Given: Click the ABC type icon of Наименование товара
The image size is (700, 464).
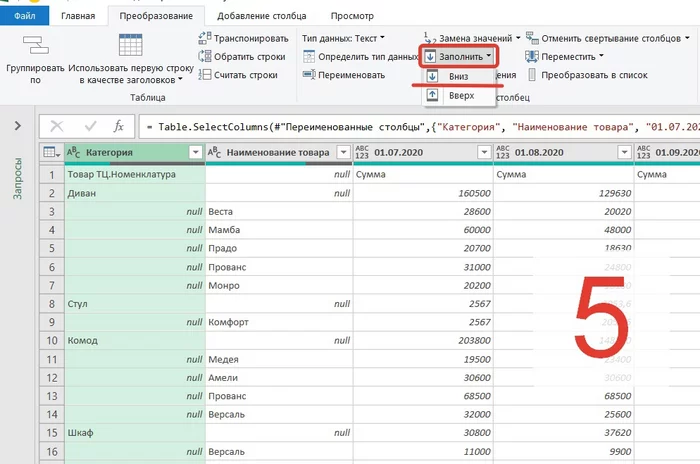Looking at the screenshot, I should [214, 152].
